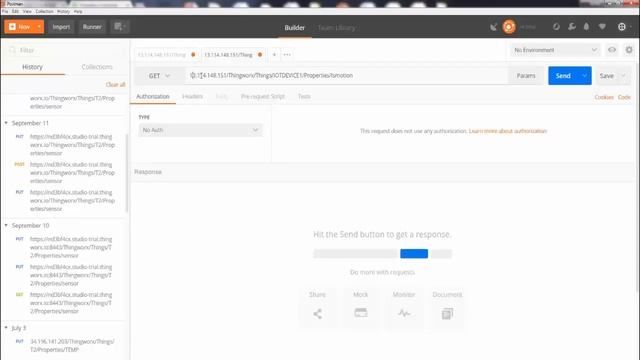Viewport: 640px width, 360px height.
Task: Open notifications bell icon
Action: [586, 27]
